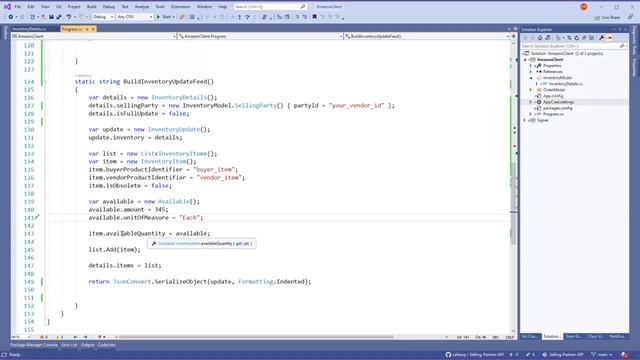Collapse BuildInventoryUpdateFeed method outlining toggle
Screen dimensions: 640x360
point(45,82)
